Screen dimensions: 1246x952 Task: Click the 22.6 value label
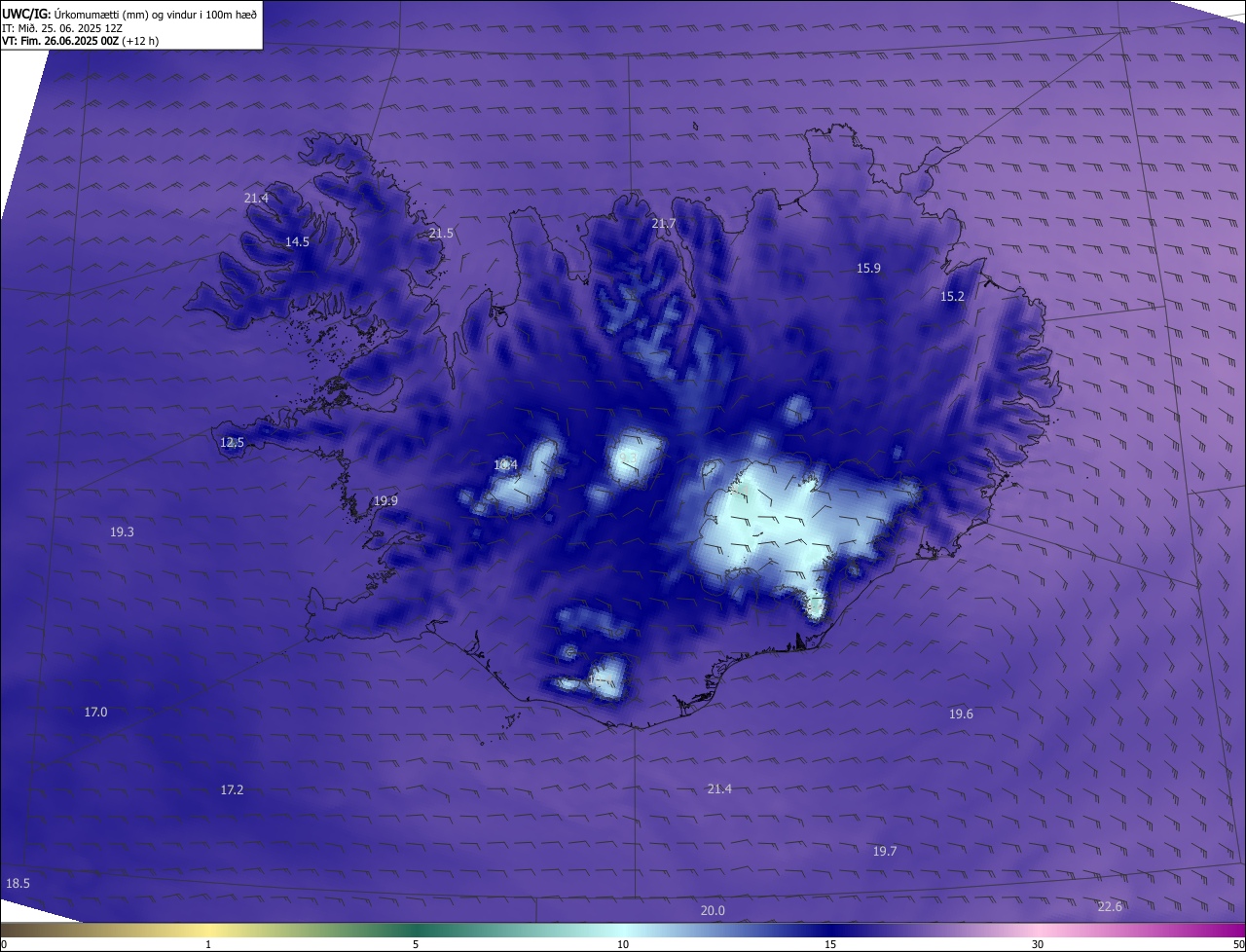[x=1110, y=906]
